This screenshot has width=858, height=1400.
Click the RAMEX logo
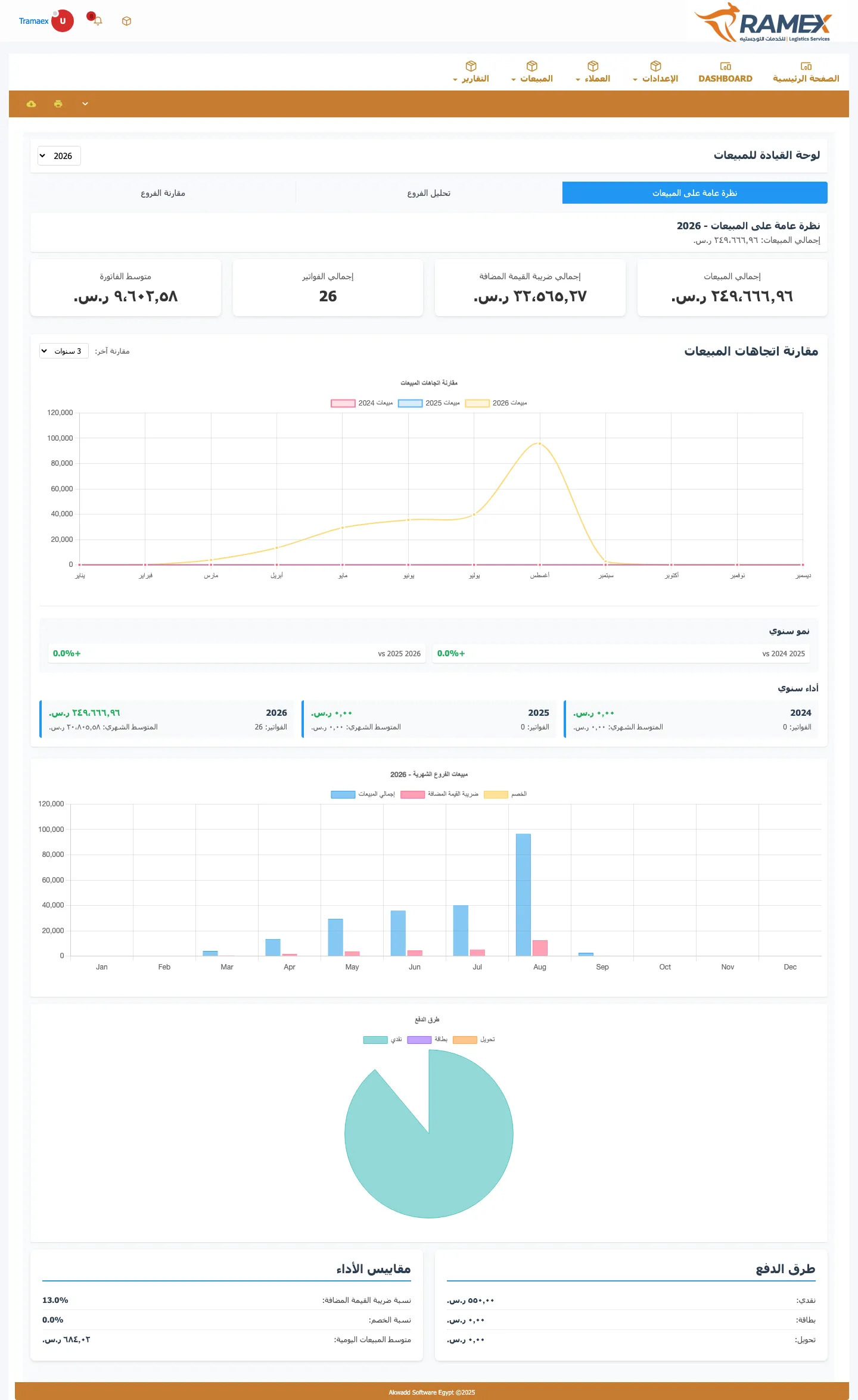pyautogui.click(x=764, y=23)
